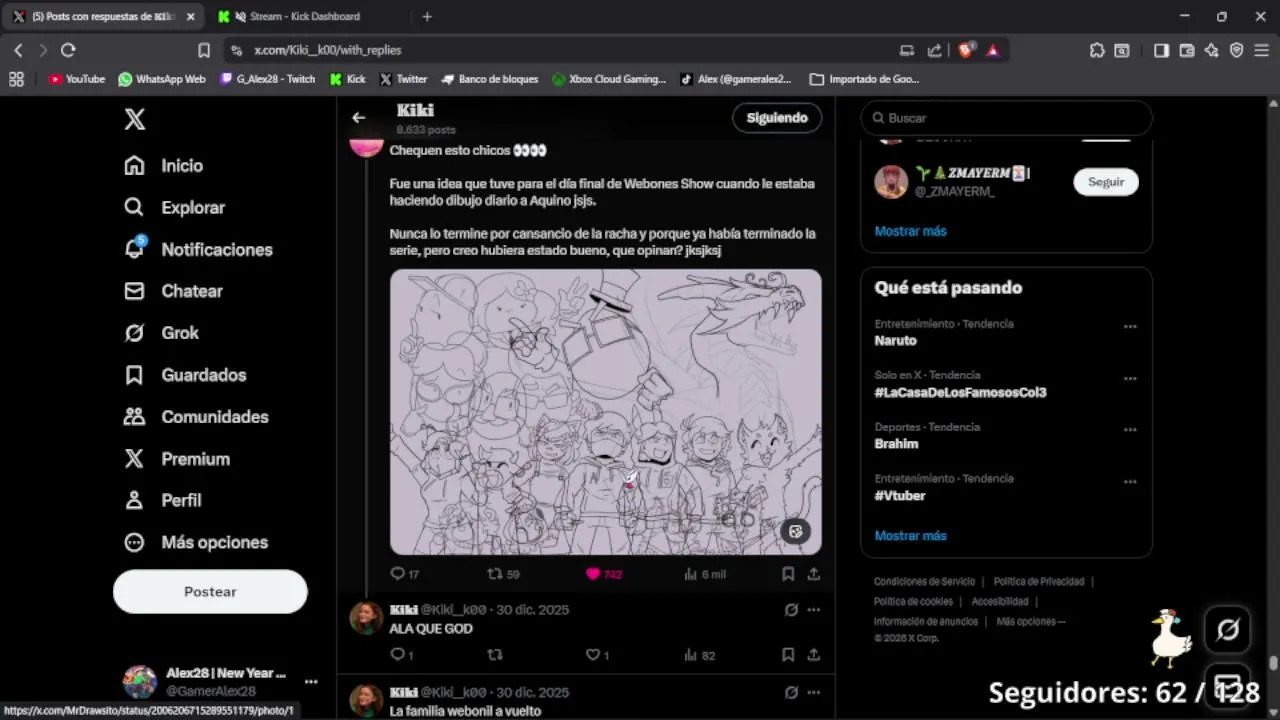Unlike the post with 742 likes
This screenshot has height=720, width=1280.
tap(593, 574)
